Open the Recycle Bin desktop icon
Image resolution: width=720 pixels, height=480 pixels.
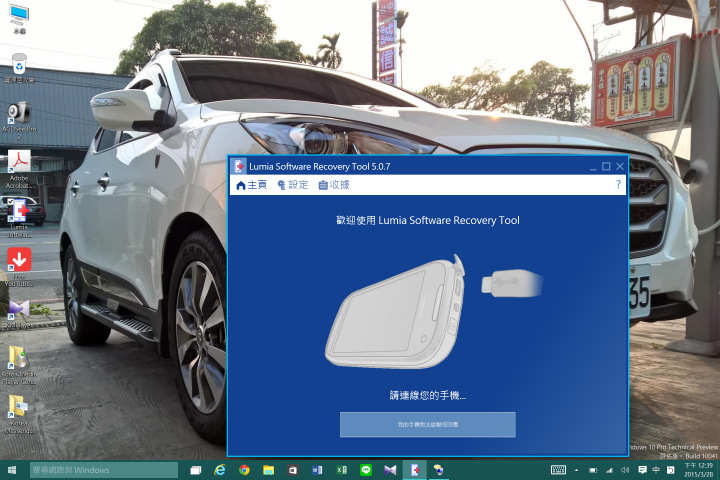(19, 68)
